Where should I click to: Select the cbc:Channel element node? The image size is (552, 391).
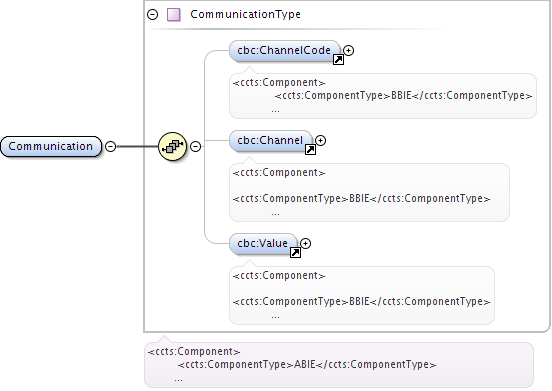(x=270, y=141)
